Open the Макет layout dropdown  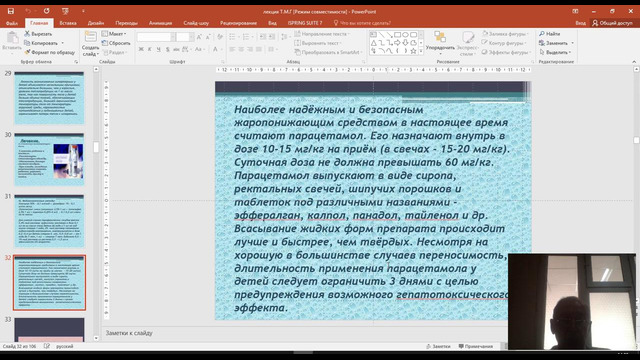[114, 34]
